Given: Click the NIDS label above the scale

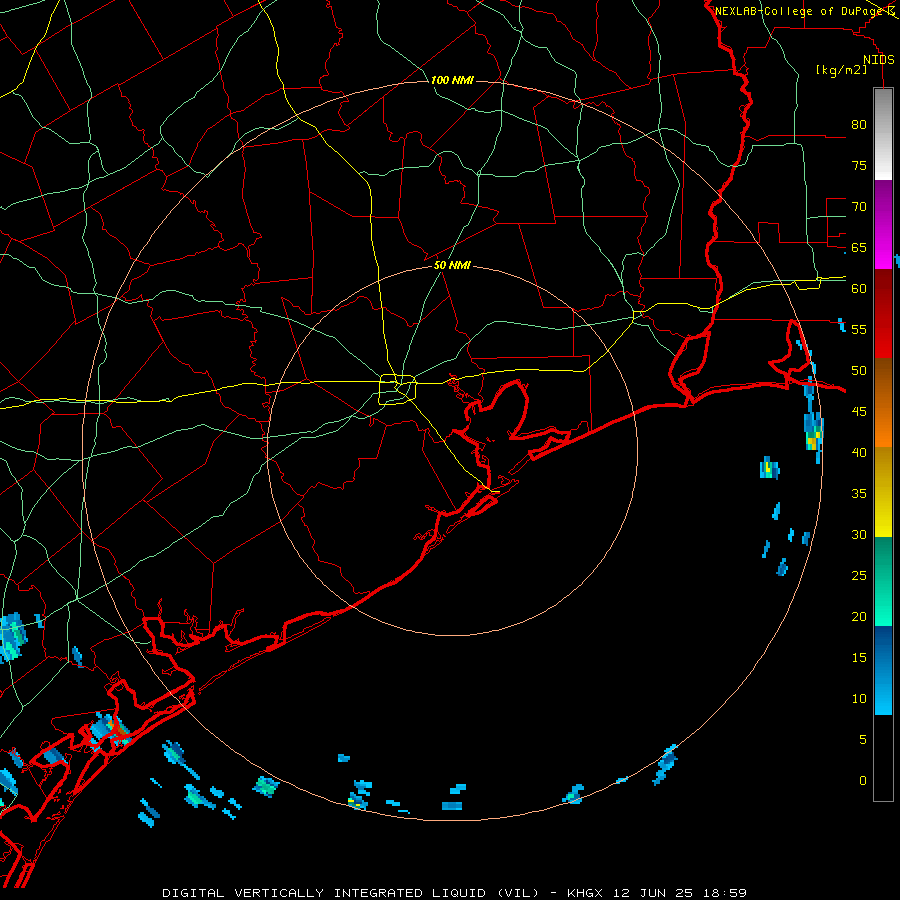Looking at the screenshot, I should click(879, 60).
